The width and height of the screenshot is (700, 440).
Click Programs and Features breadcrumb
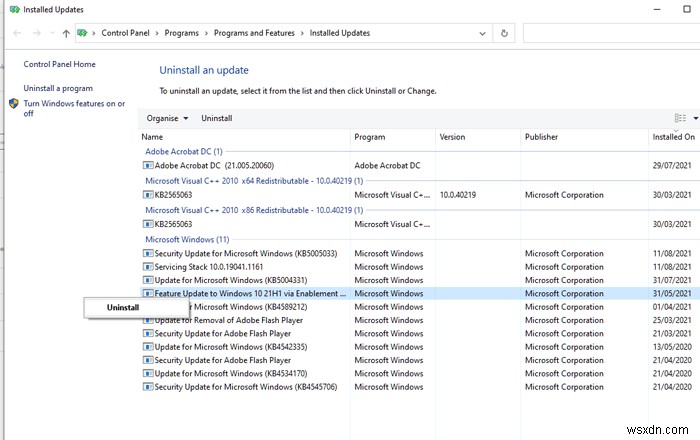(254, 33)
